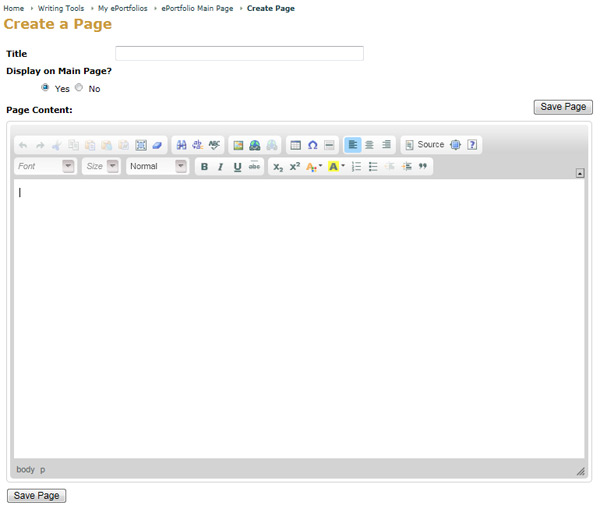
Task: Click the editor resize handle
Action: click(580, 471)
